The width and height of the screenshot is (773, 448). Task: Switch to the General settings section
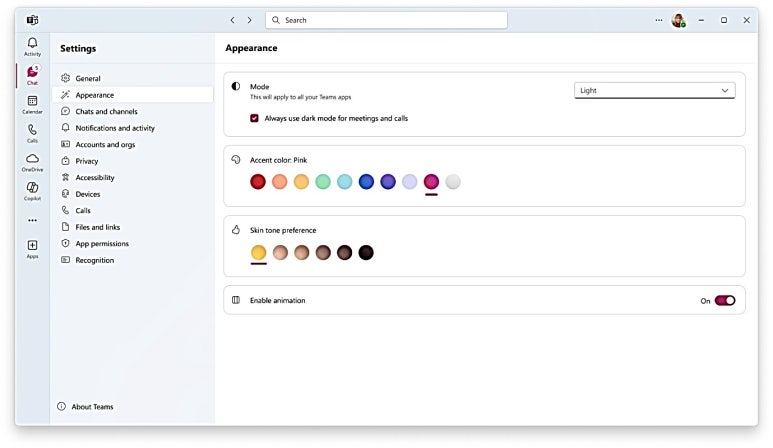click(88, 78)
